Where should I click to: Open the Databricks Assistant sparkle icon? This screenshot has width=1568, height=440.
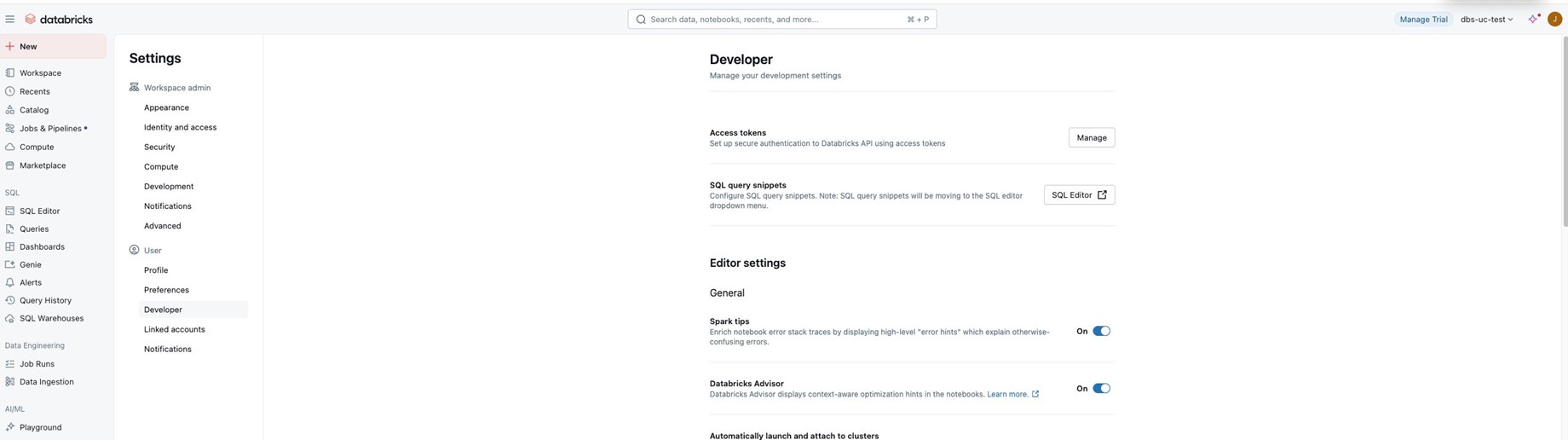(x=1533, y=19)
